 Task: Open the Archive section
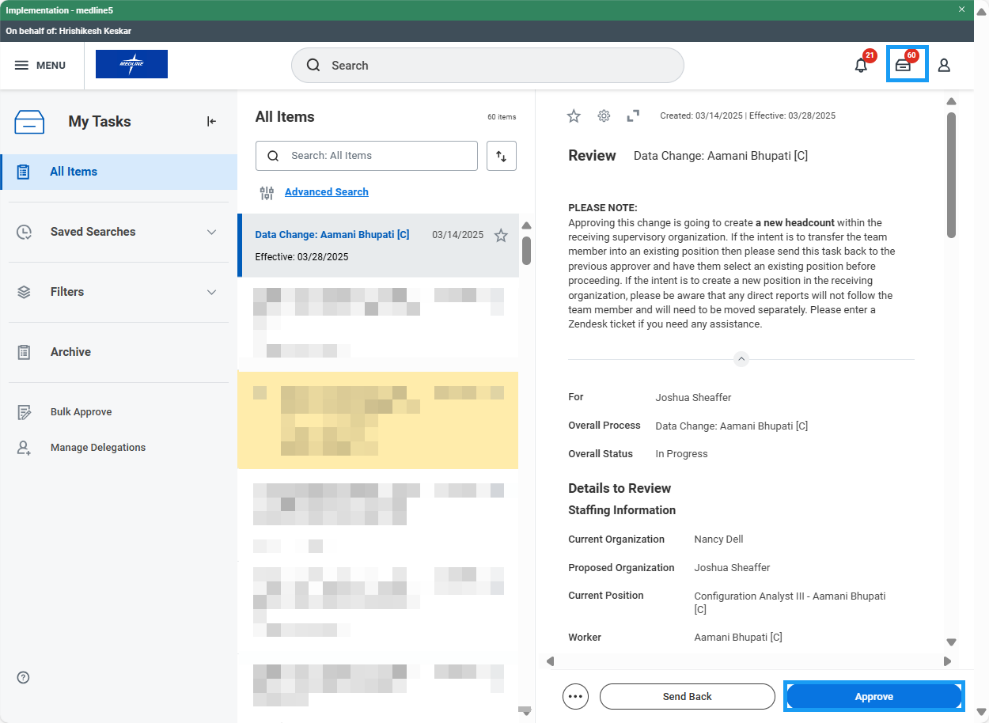[70, 352]
